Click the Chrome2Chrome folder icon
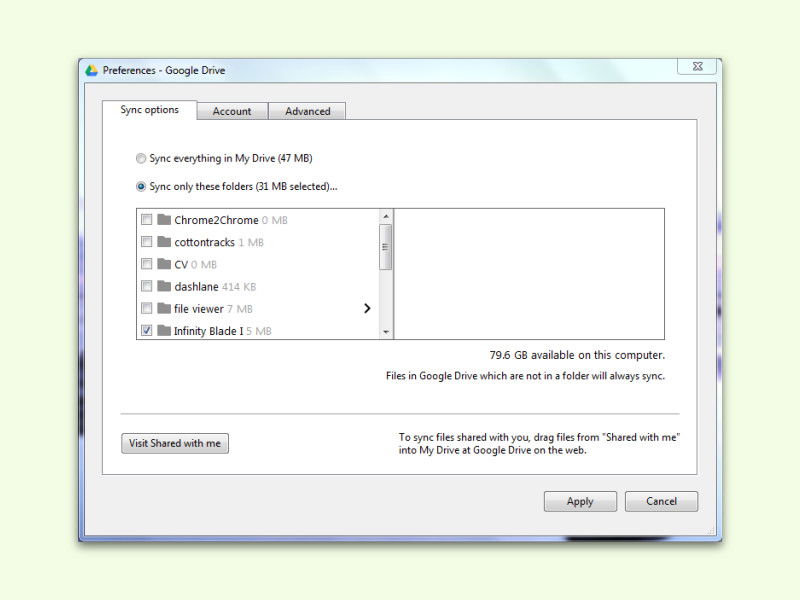The height and width of the screenshot is (600, 800). (164, 220)
